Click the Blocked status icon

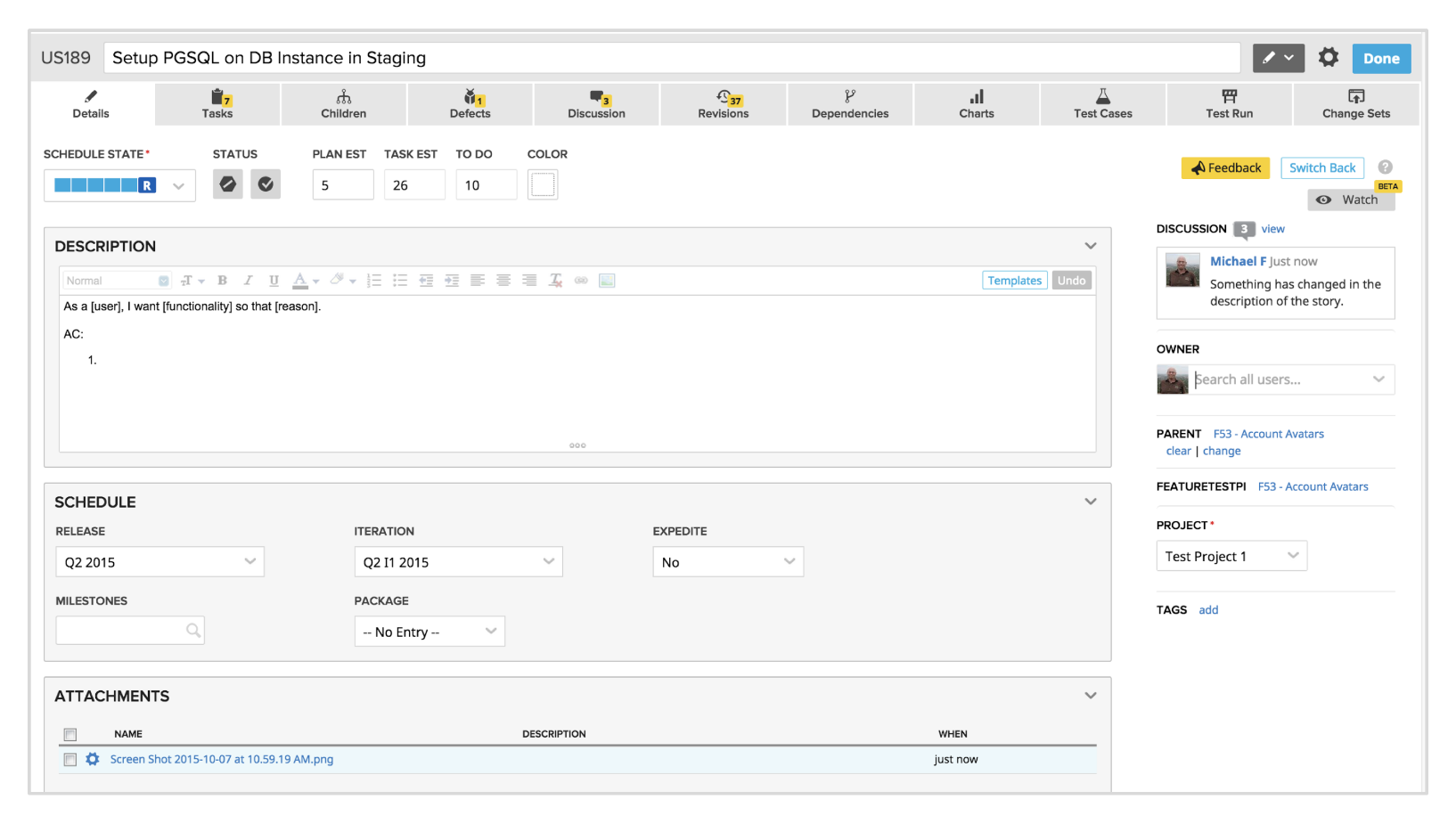[x=228, y=184]
